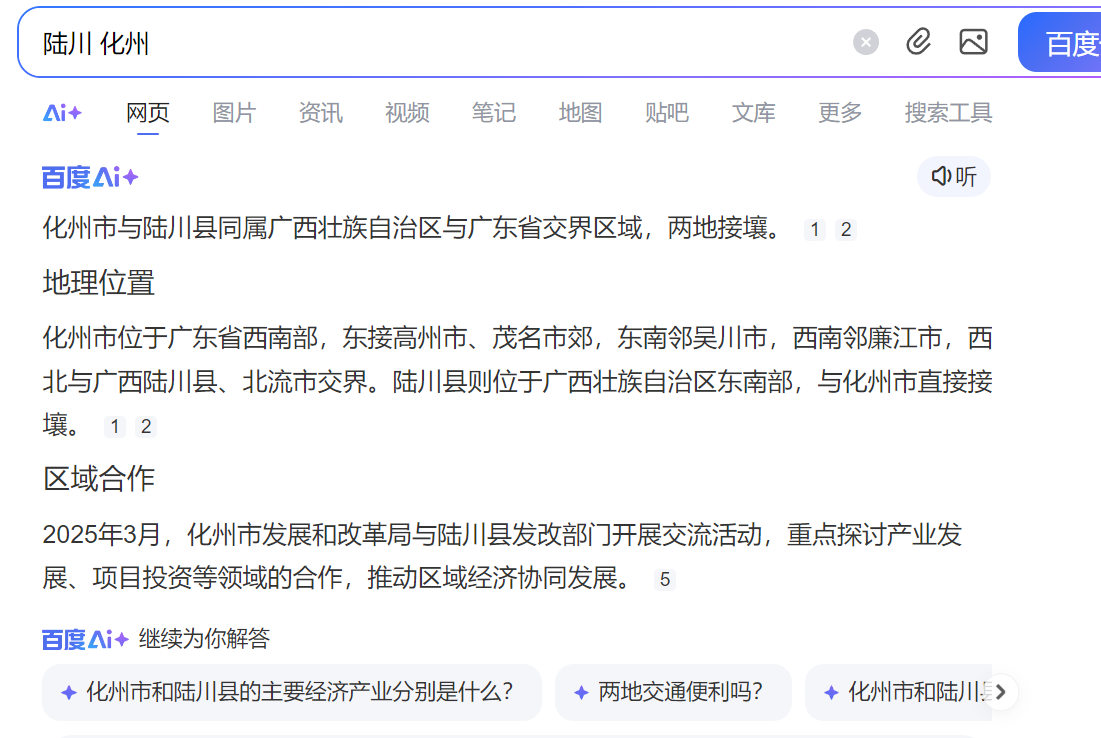Switch to the 图片 tab
This screenshot has width=1101, height=738.
pyautogui.click(x=234, y=113)
